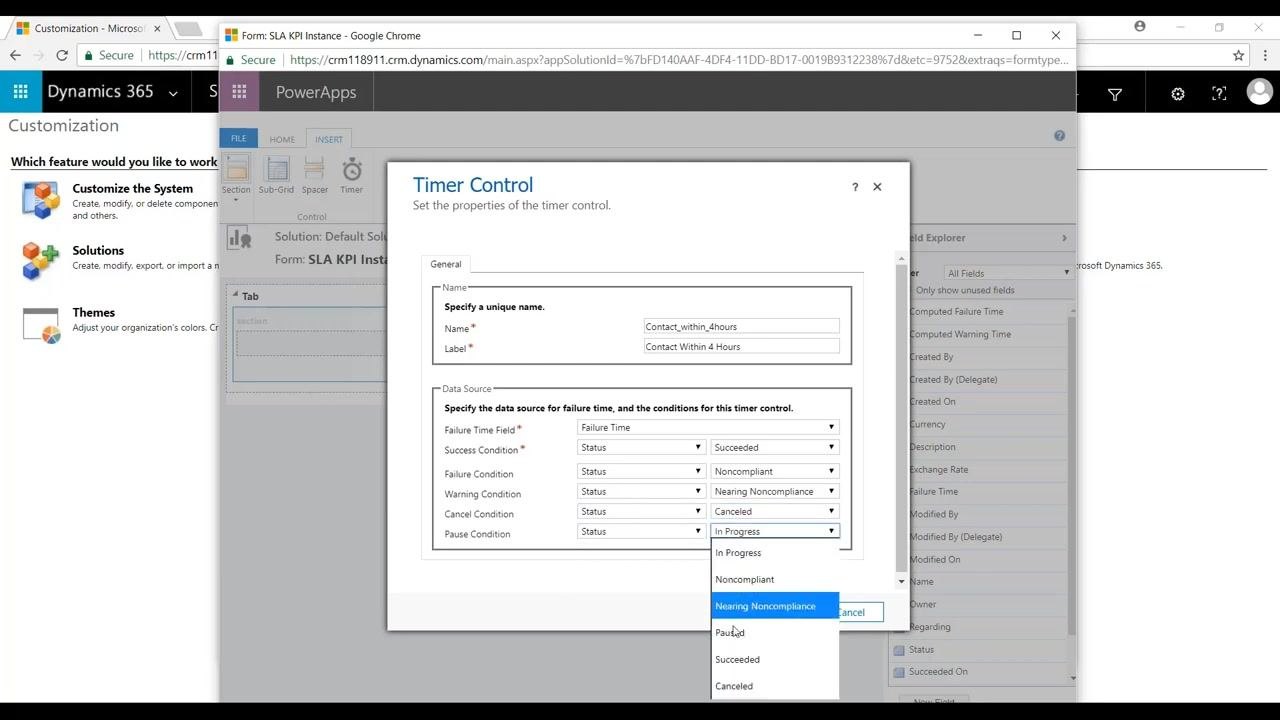Viewport: 1280px width, 720px height.
Task: Click the Dynamics 365 help question icon
Action: click(x=1219, y=94)
